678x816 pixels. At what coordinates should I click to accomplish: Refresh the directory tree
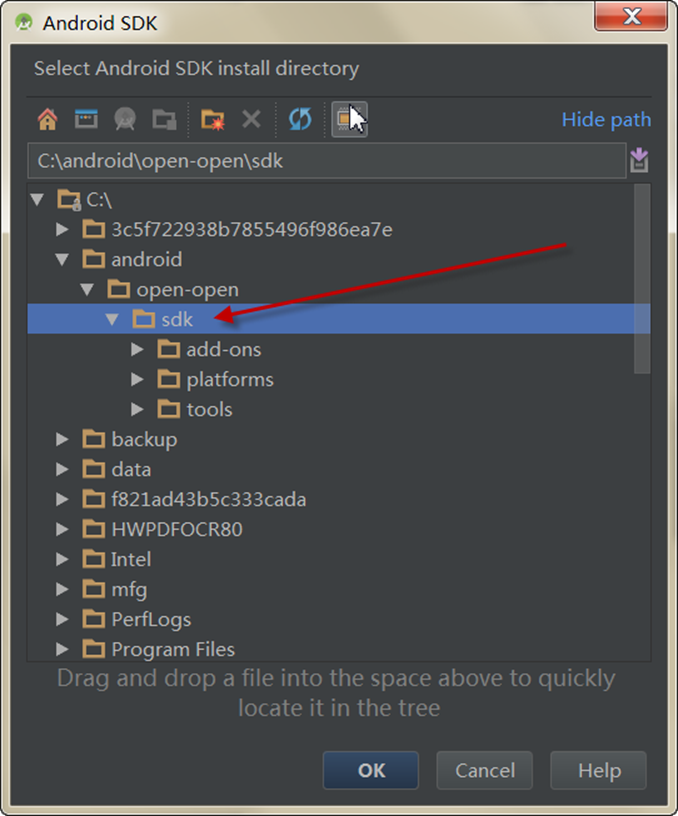300,119
